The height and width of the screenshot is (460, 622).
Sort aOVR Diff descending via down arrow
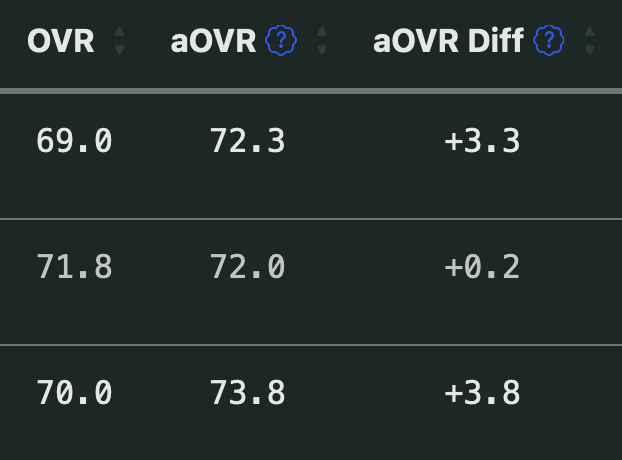pyautogui.click(x=590, y=50)
